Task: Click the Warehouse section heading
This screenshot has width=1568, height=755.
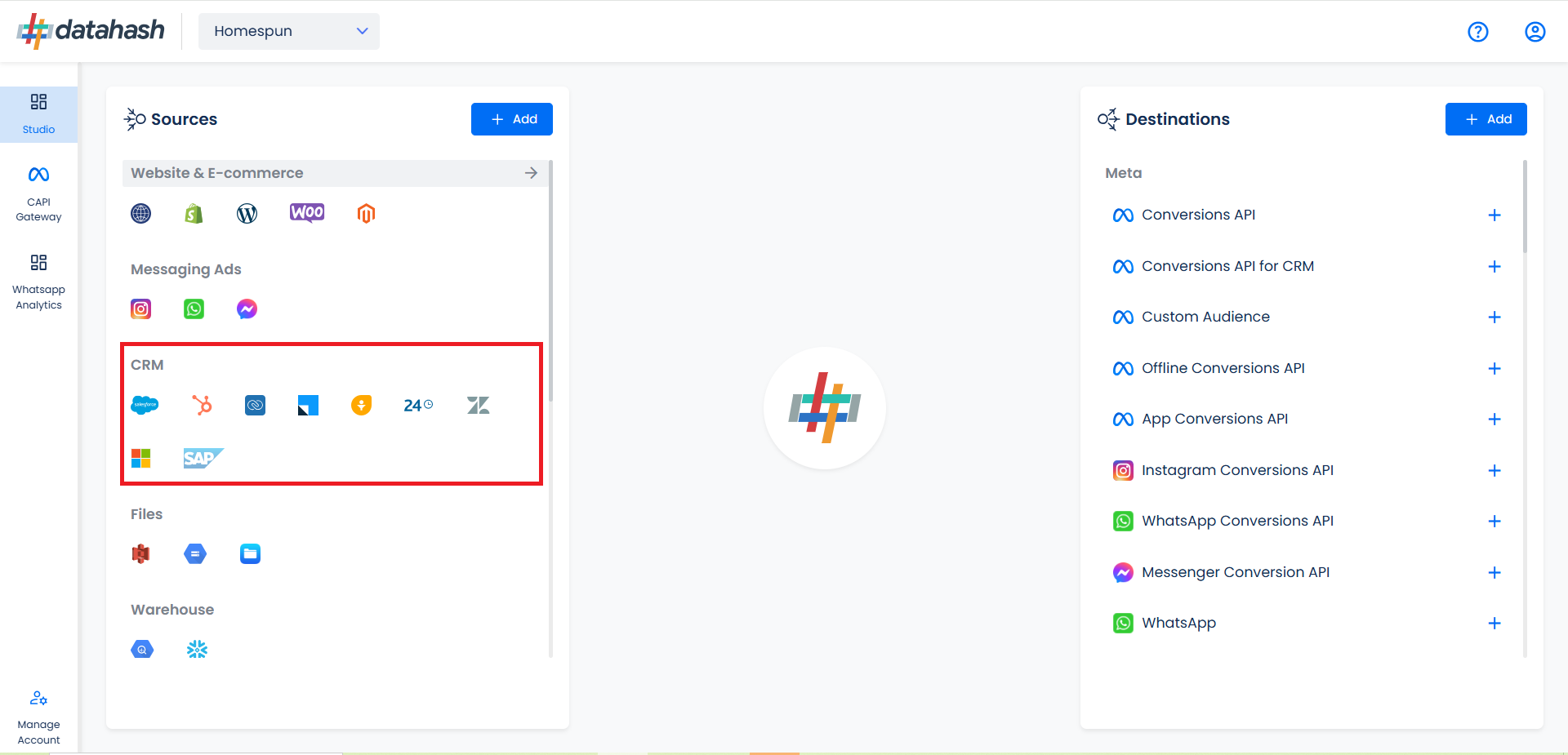Action: click(x=172, y=610)
